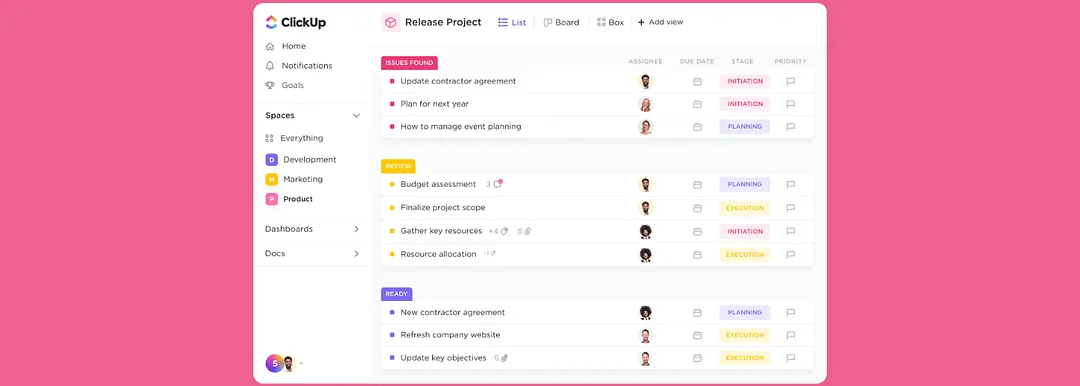
Task: Open the Development space
Action: [301, 159]
